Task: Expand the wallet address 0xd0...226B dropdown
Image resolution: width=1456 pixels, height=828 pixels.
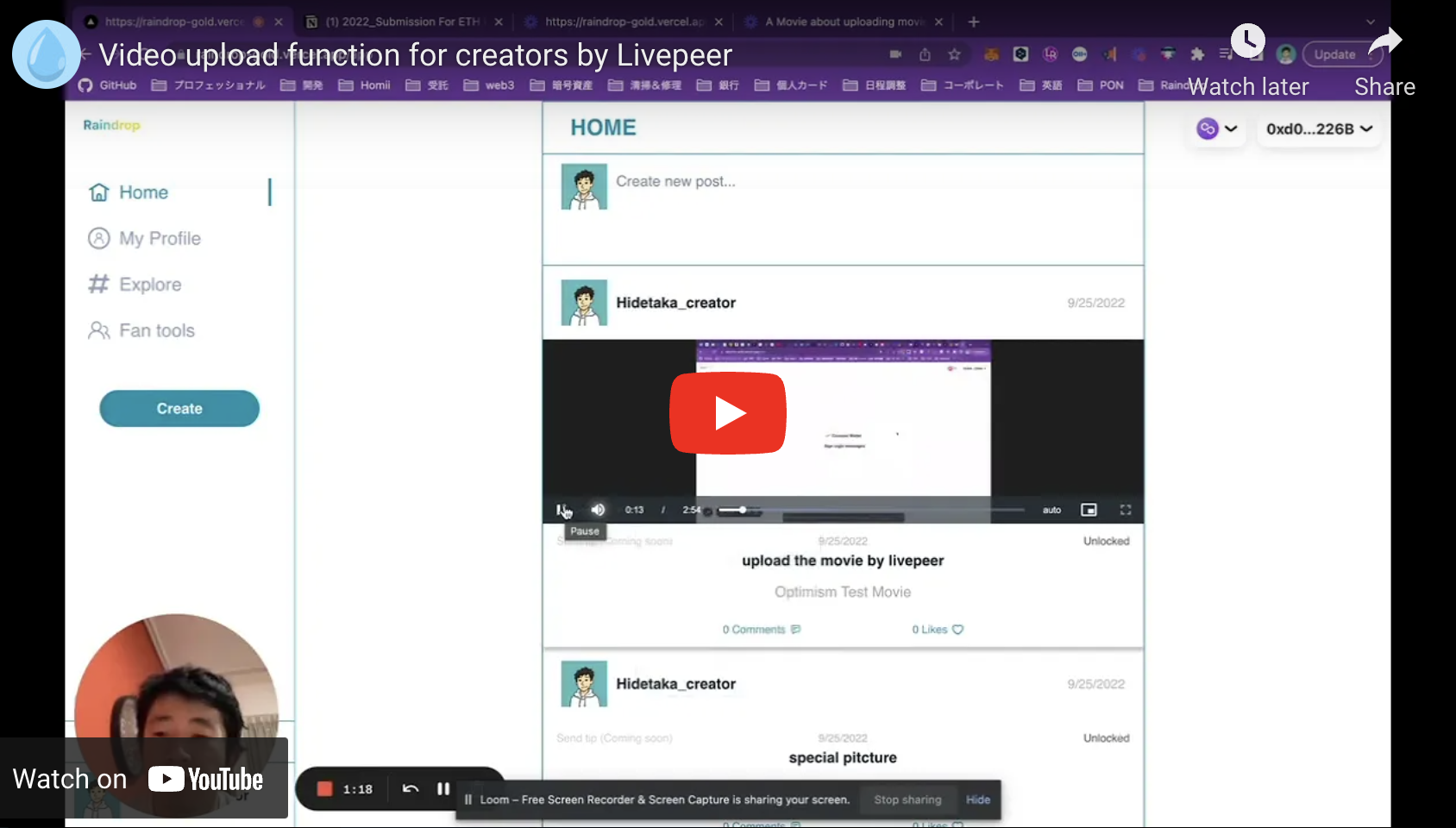Action: (x=1319, y=129)
